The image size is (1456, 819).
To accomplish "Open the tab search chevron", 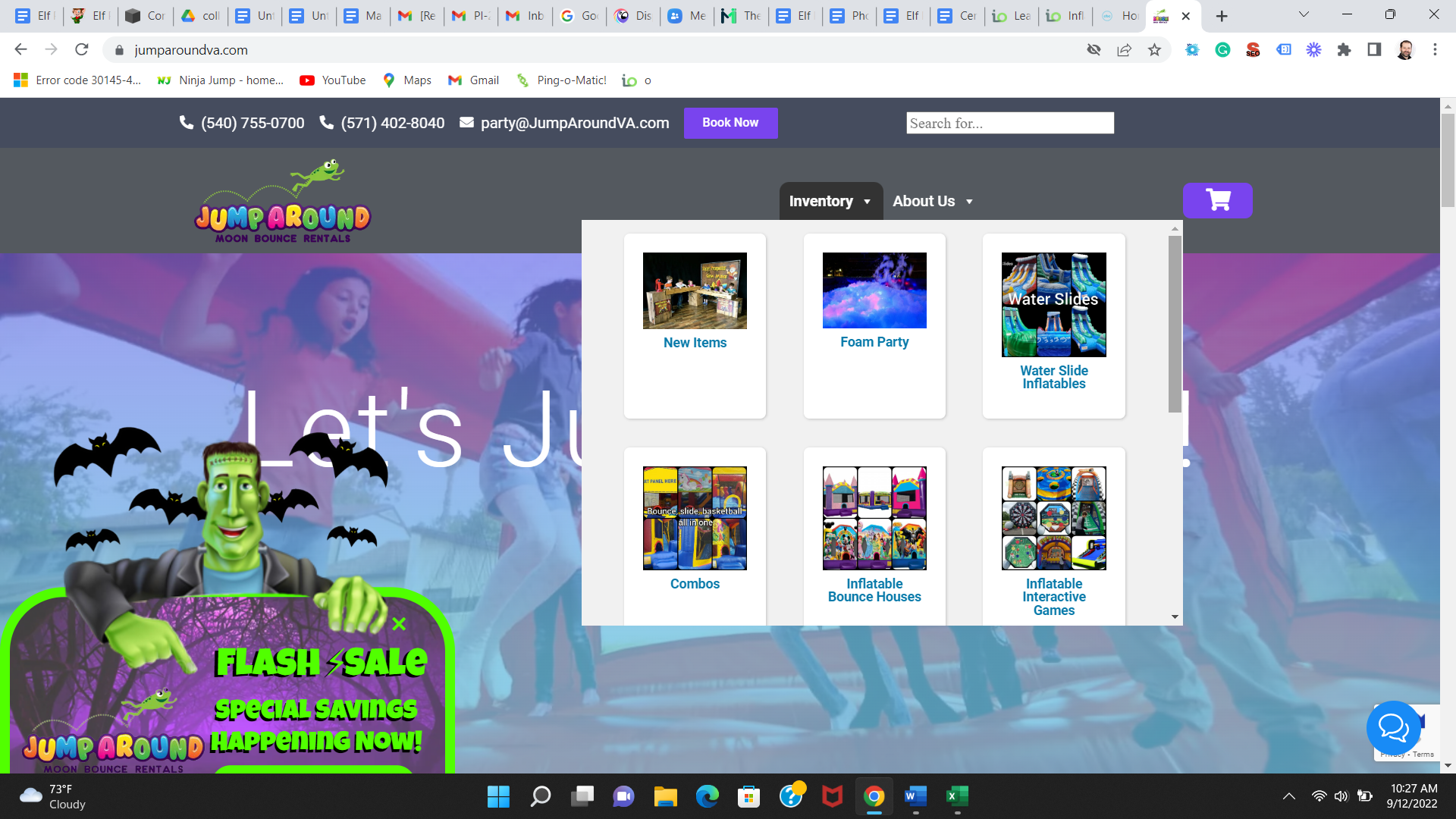I will click(x=1304, y=15).
